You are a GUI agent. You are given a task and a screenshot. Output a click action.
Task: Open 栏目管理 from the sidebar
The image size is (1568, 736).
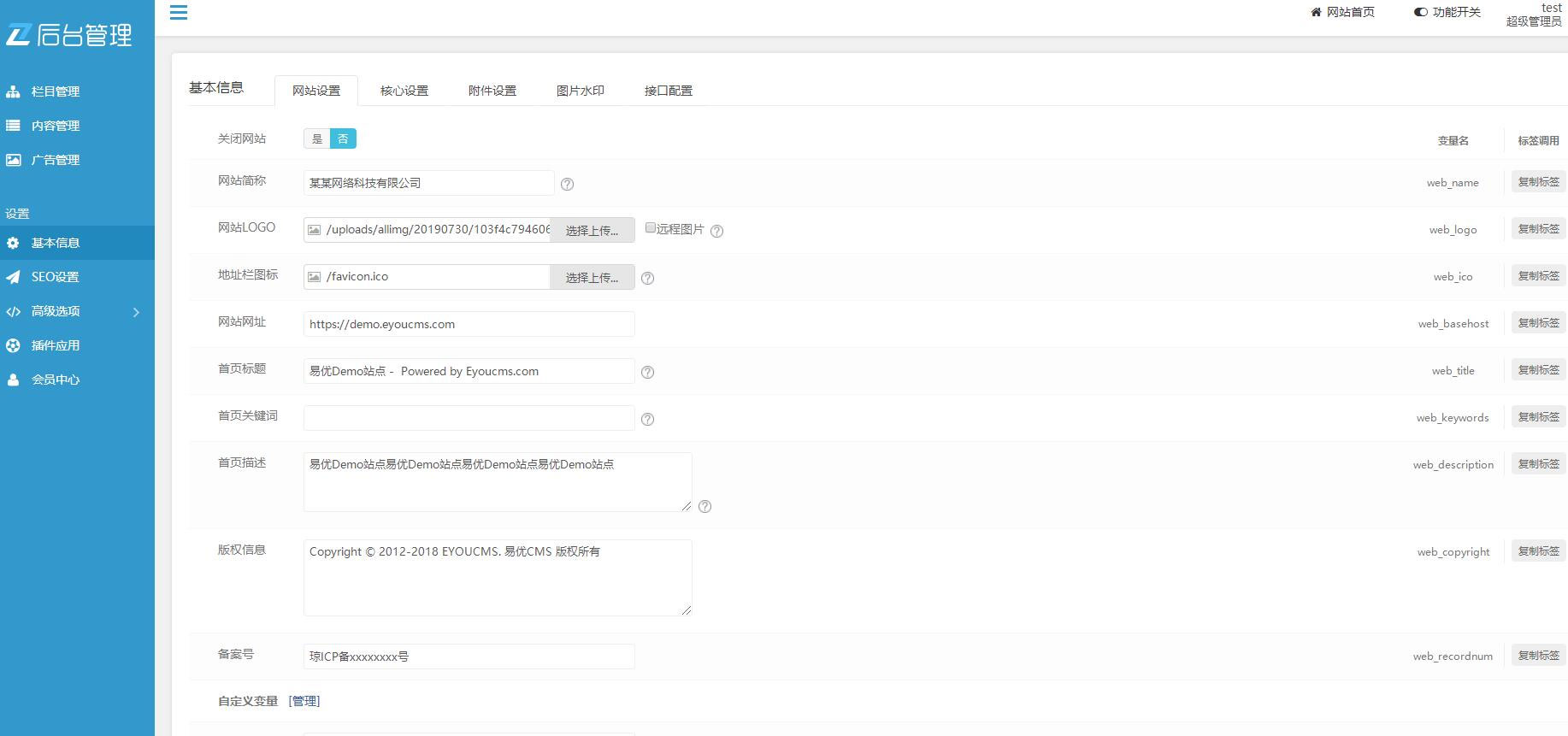[x=55, y=91]
